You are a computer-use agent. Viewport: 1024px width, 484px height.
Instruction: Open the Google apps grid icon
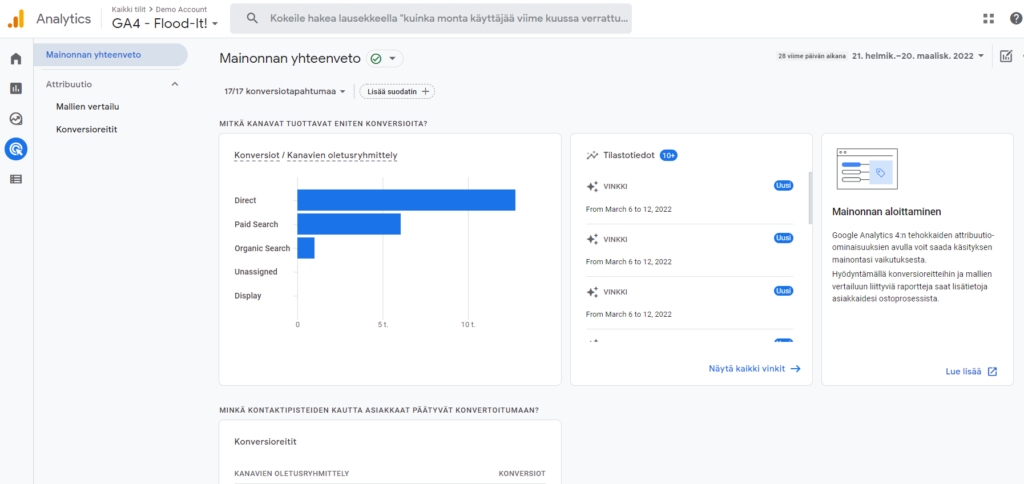[x=988, y=18]
